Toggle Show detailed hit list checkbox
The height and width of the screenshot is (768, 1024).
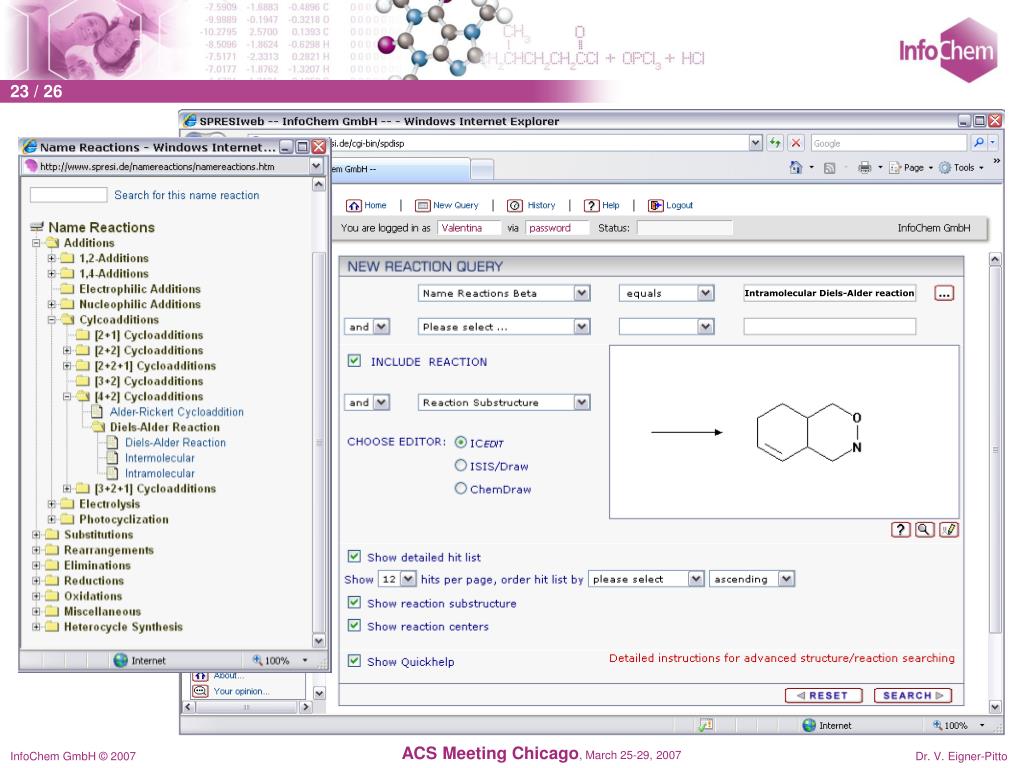click(354, 556)
